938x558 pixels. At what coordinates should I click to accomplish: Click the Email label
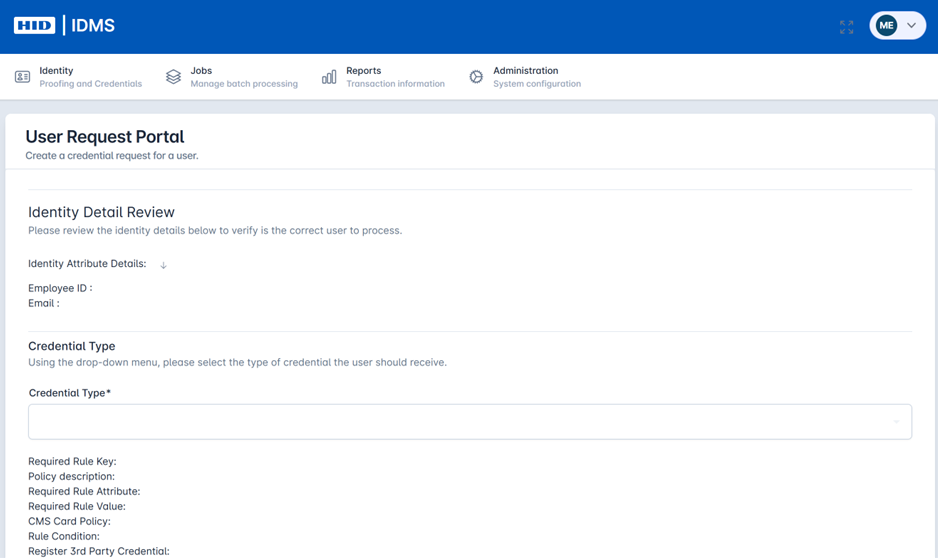(x=44, y=303)
